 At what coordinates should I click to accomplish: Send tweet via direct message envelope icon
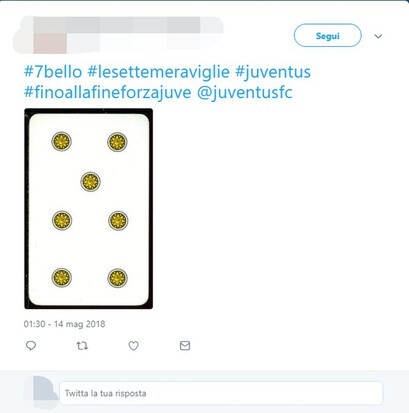185,346
